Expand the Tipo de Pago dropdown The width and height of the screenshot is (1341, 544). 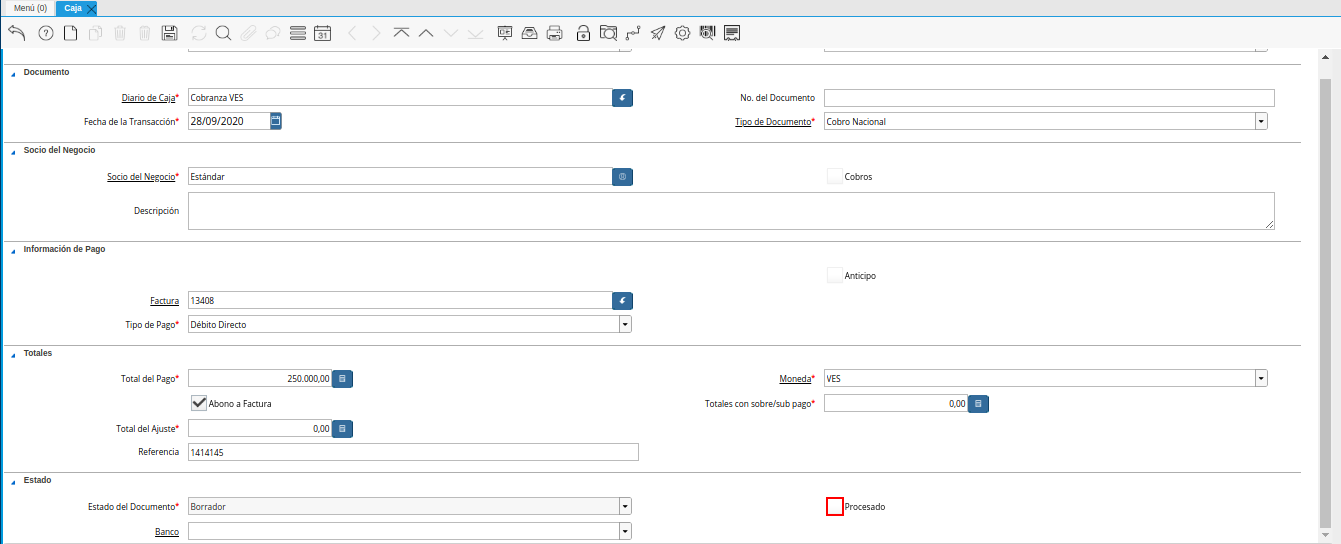[624, 325]
